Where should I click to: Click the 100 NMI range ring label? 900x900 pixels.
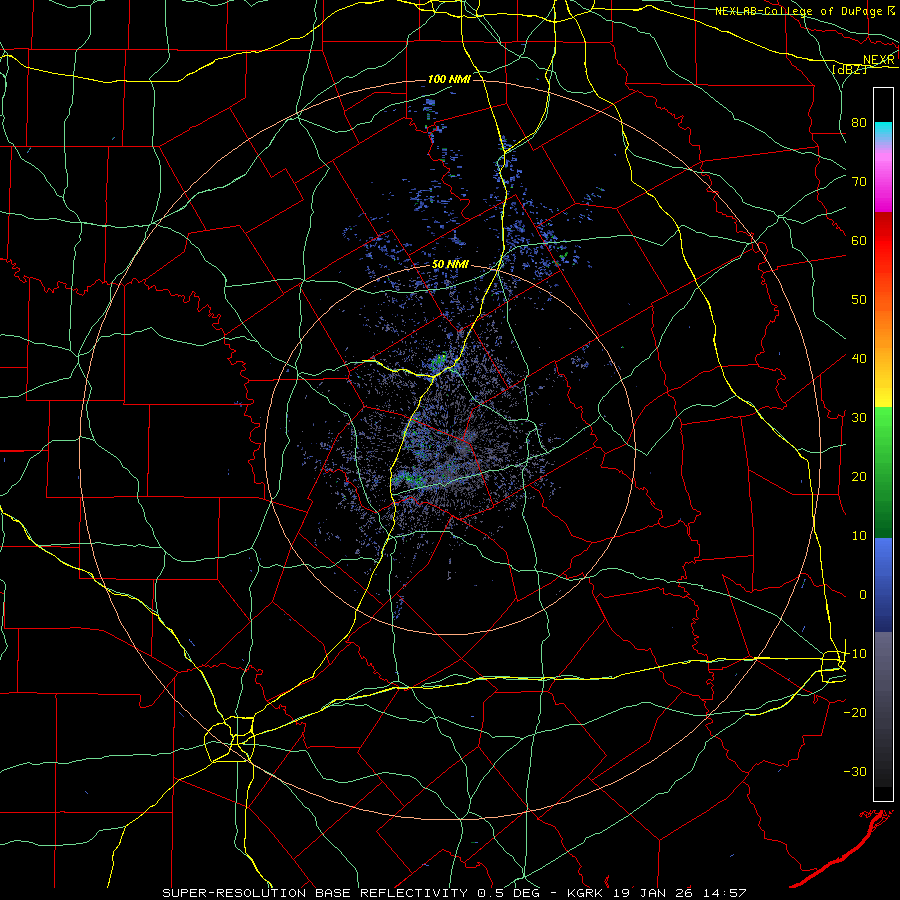pyautogui.click(x=449, y=79)
